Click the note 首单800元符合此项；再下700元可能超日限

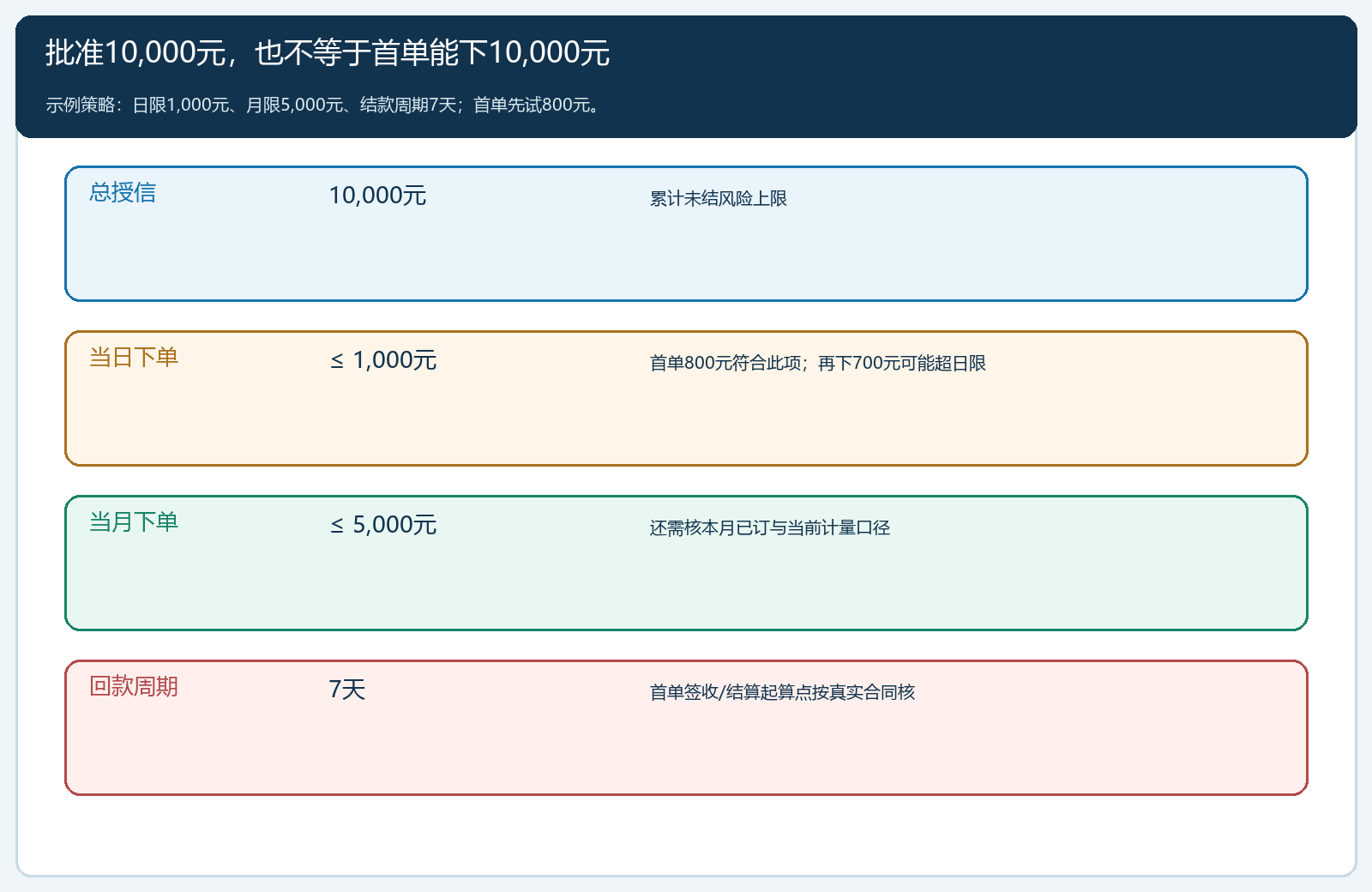[x=818, y=363]
